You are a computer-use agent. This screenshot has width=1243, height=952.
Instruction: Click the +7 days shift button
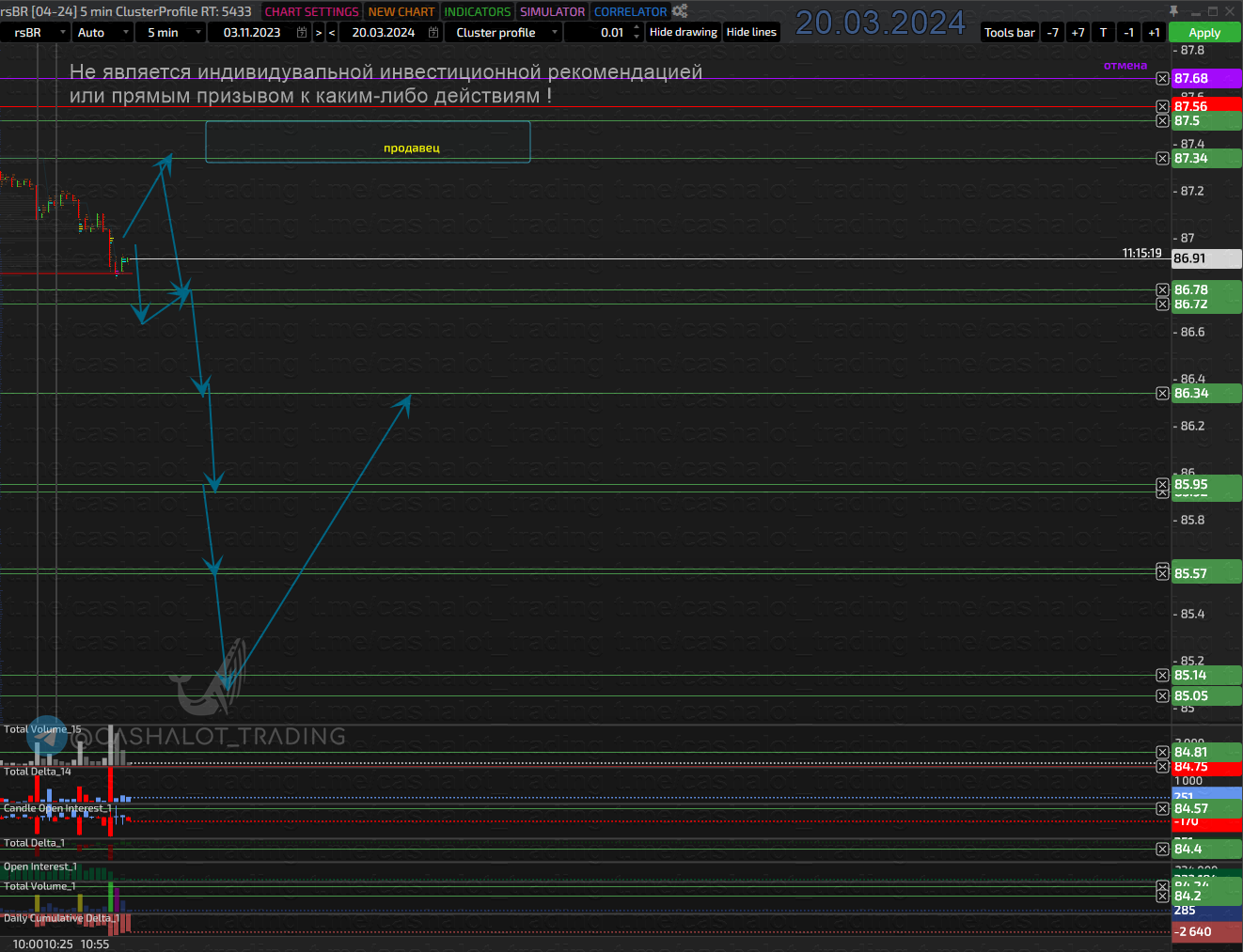point(1078,32)
